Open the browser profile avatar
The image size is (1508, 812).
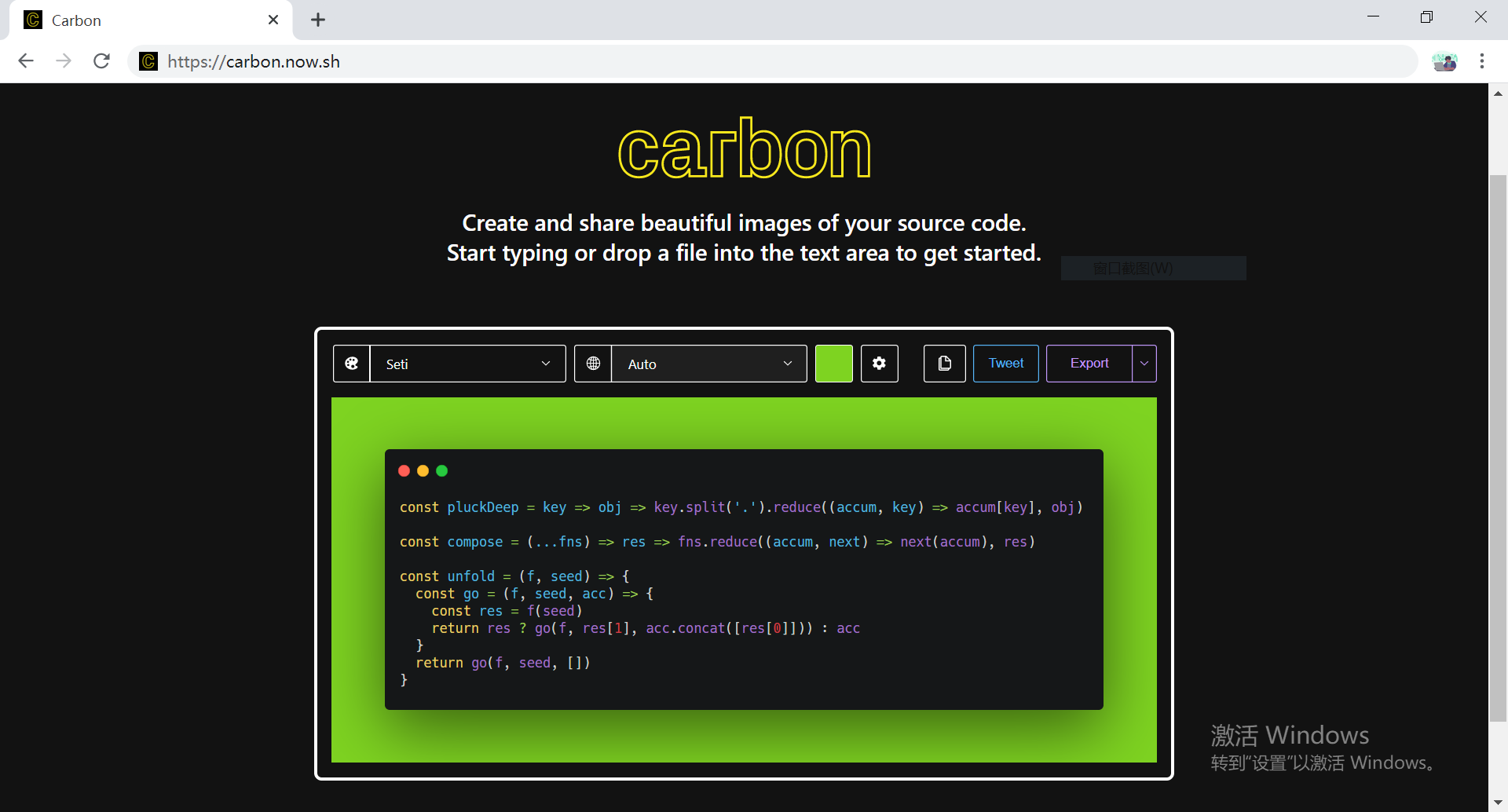1444,61
